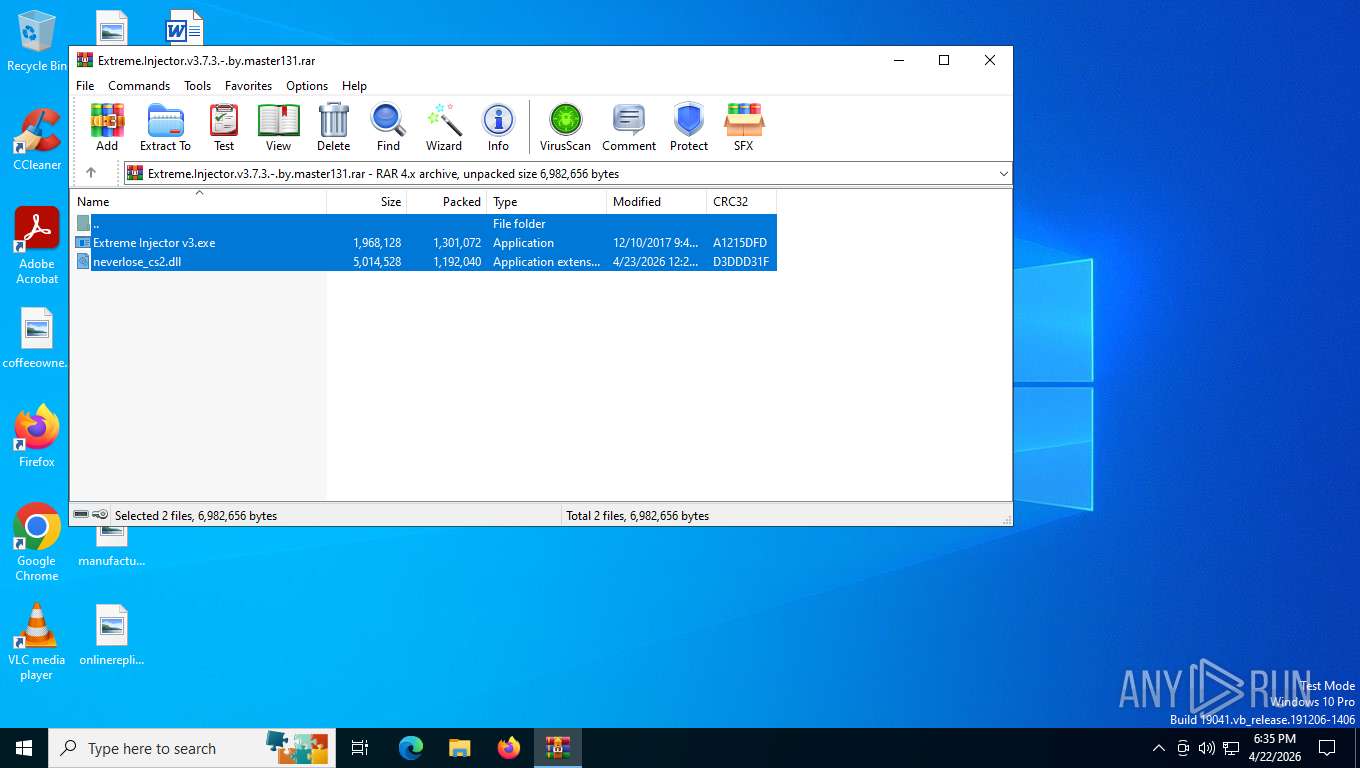Open the Comment tool
Screen dimensions: 1360x768
click(x=629, y=127)
